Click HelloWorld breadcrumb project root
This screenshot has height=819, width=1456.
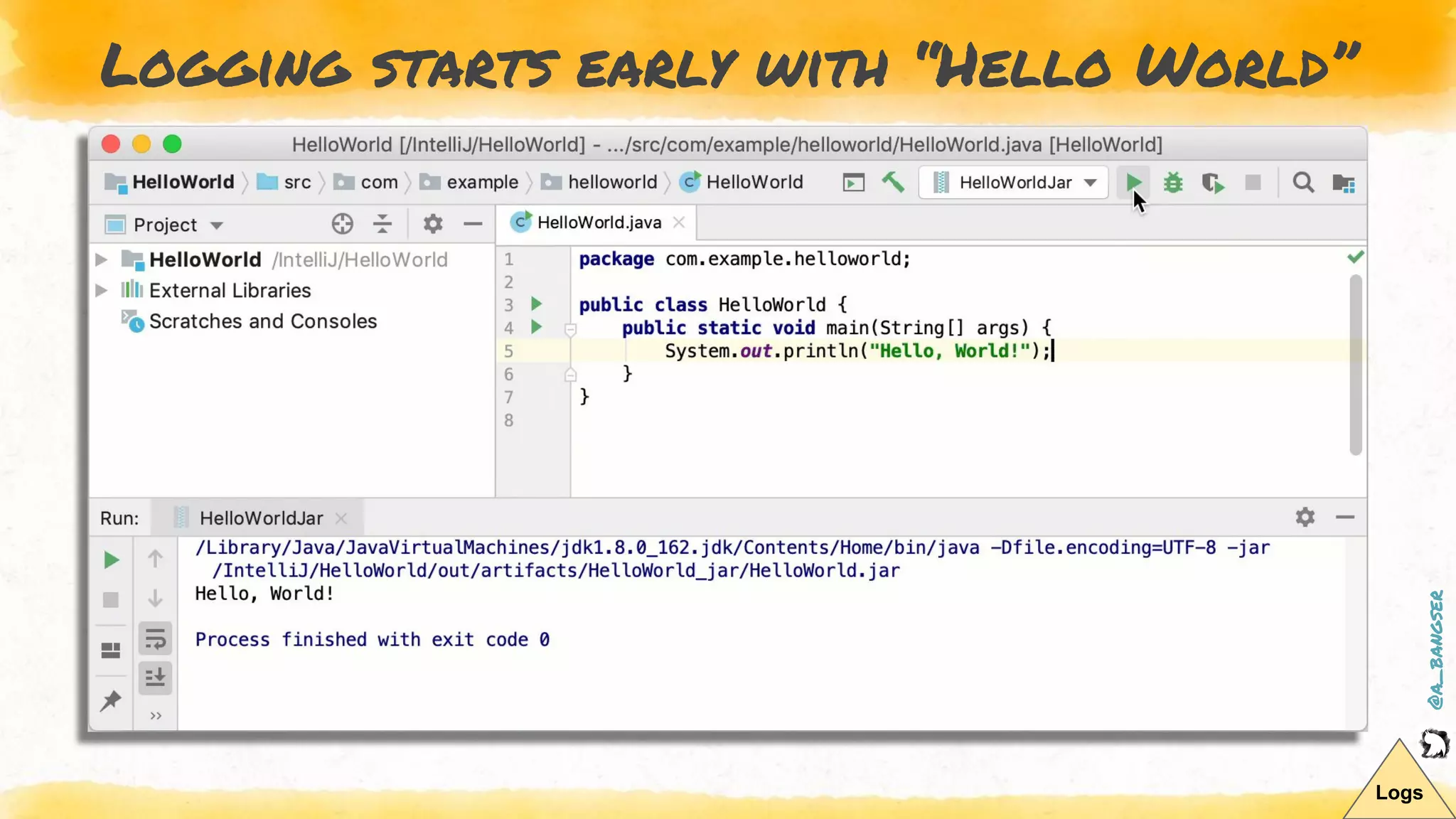[169, 182]
